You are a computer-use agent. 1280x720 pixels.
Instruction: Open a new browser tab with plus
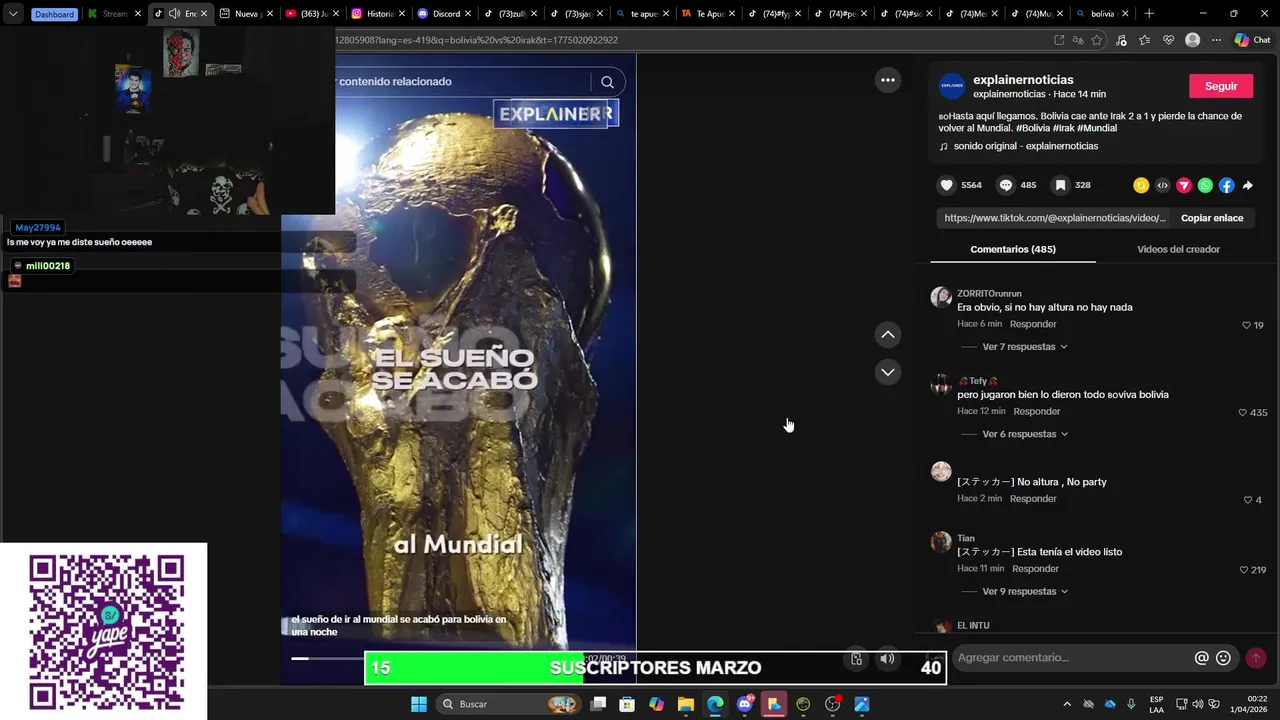[x=1149, y=14]
